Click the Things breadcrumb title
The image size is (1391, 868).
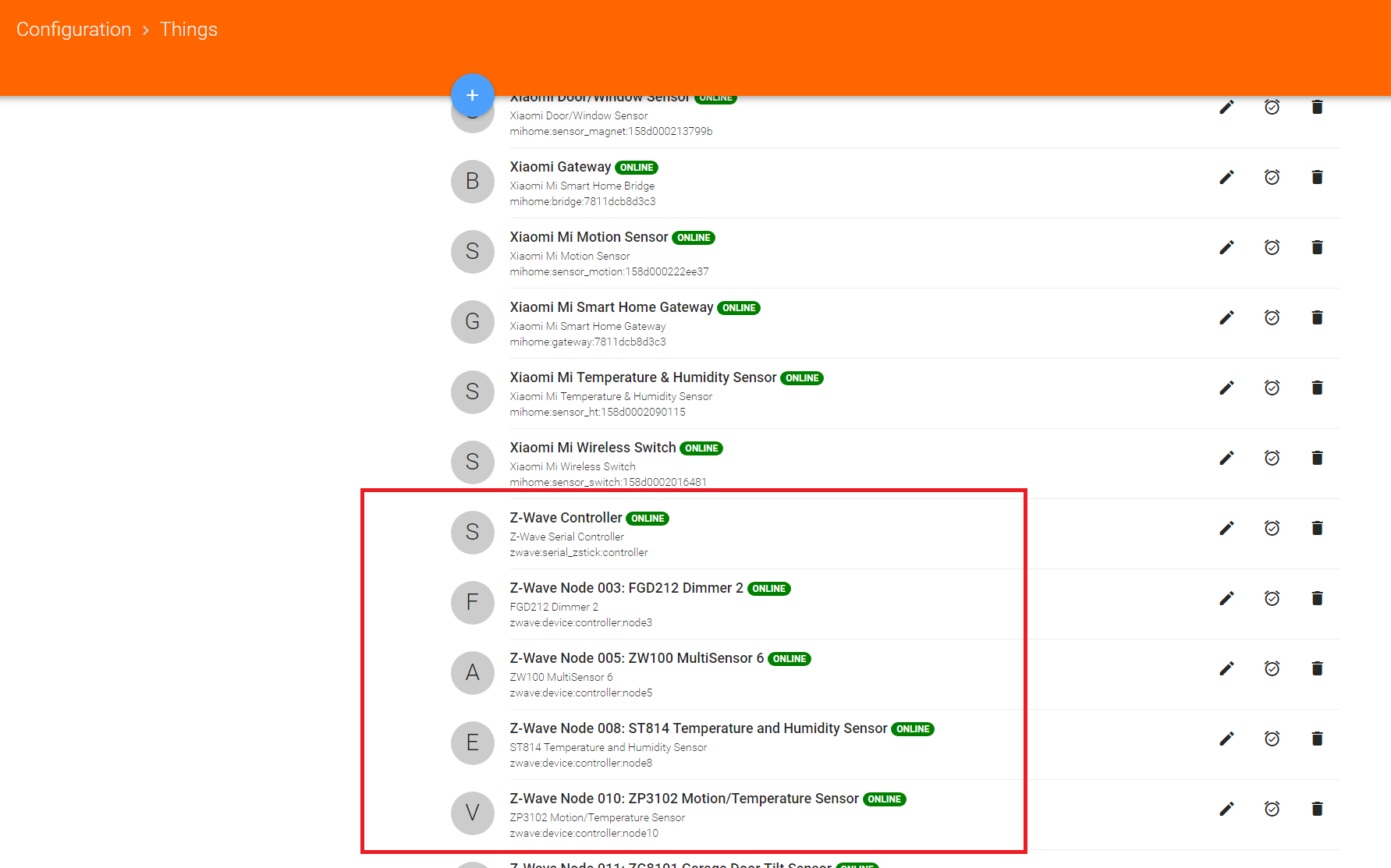pos(189,30)
